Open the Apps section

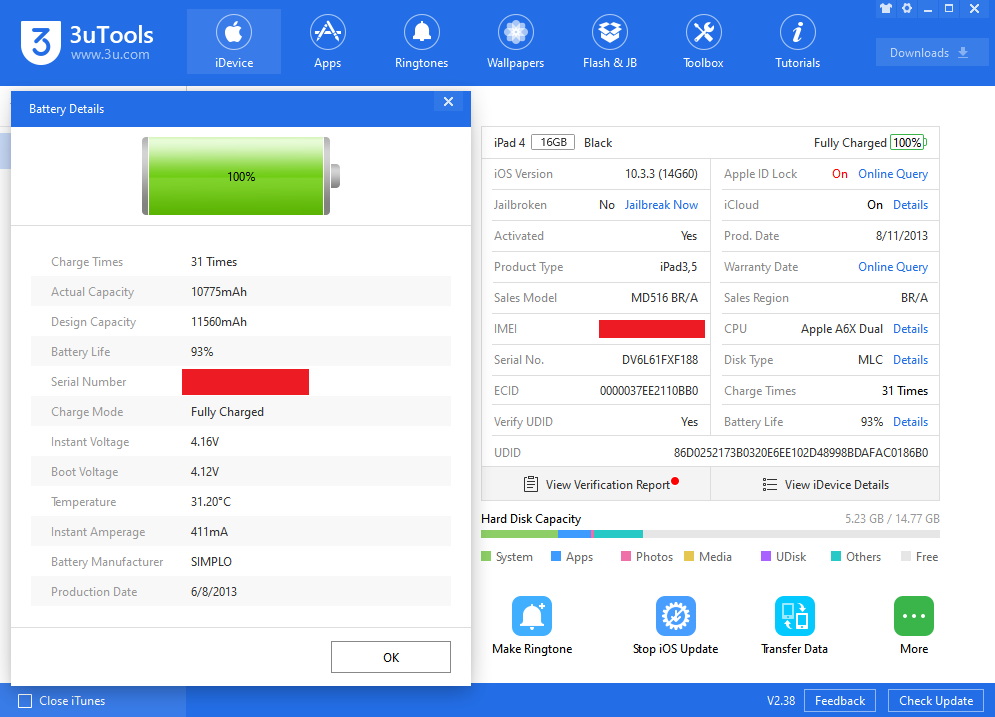pyautogui.click(x=327, y=42)
